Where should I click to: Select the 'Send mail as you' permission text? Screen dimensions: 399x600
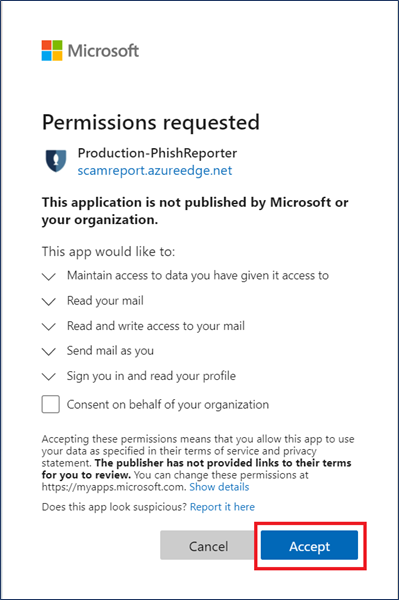pos(110,351)
